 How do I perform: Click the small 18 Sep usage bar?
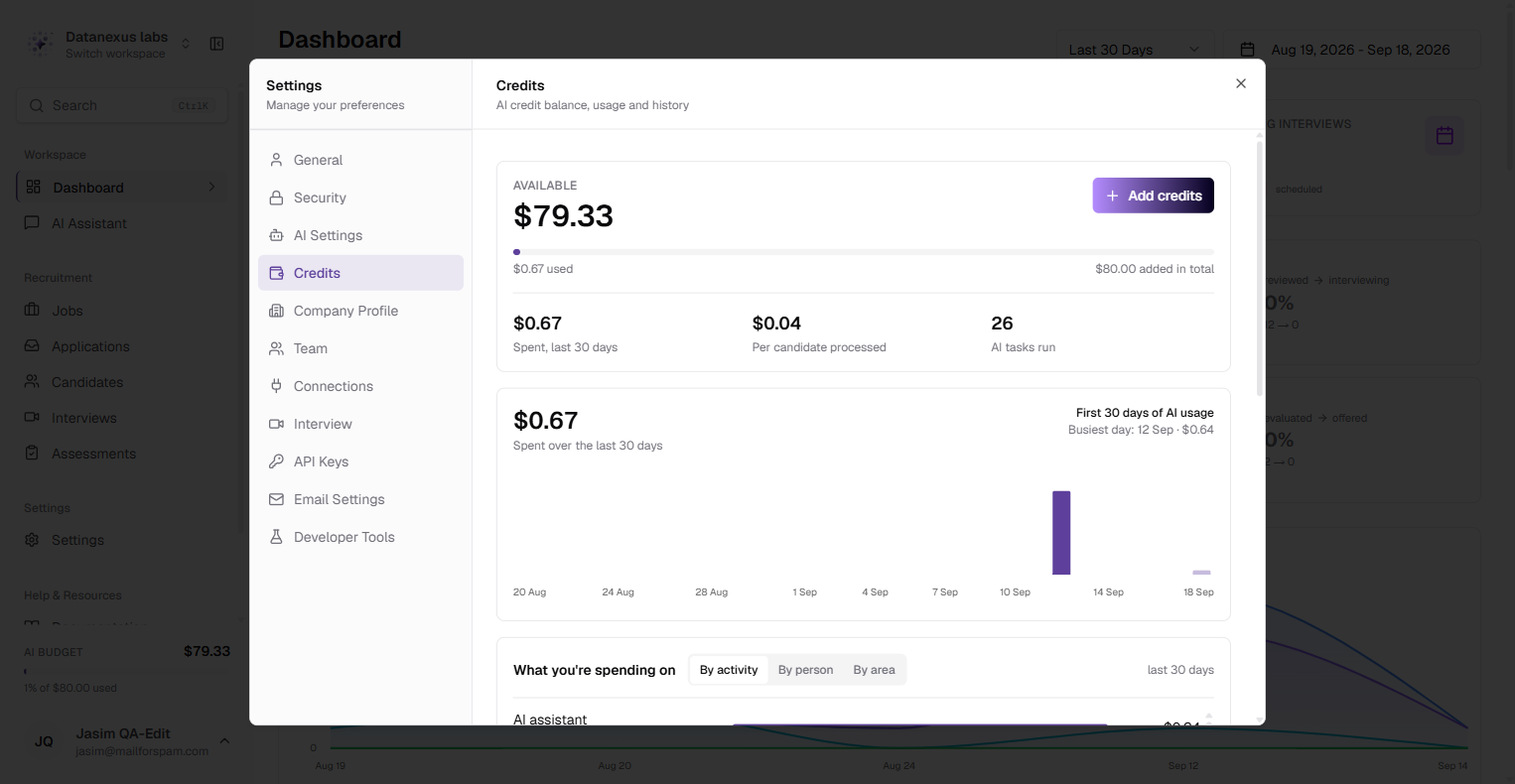tap(1201, 572)
